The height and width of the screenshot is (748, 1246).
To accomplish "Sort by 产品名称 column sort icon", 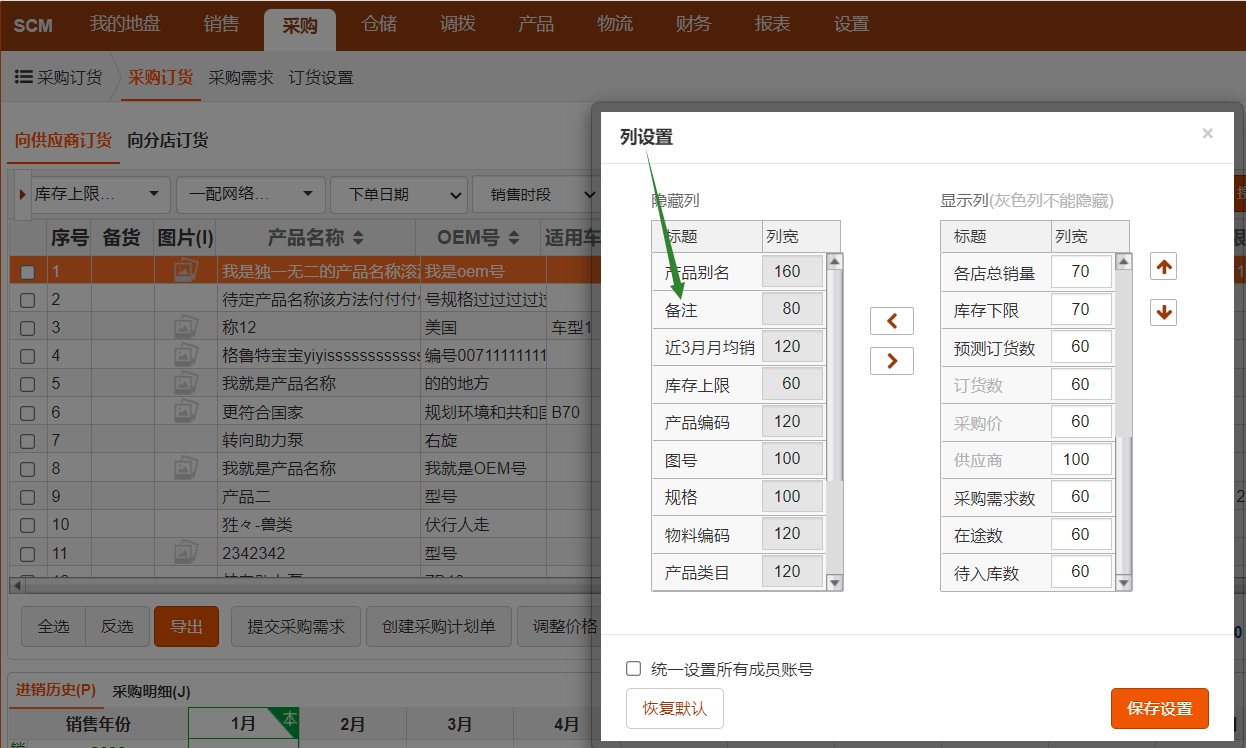I will click(358, 238).
